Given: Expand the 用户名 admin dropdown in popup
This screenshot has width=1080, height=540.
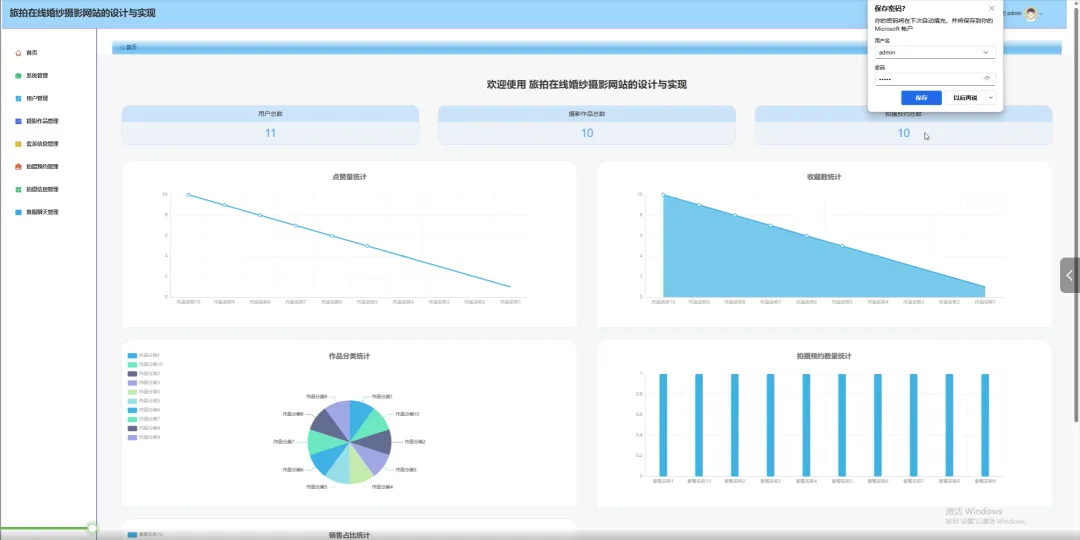Looking at the screenshot, I should [986, 52].
